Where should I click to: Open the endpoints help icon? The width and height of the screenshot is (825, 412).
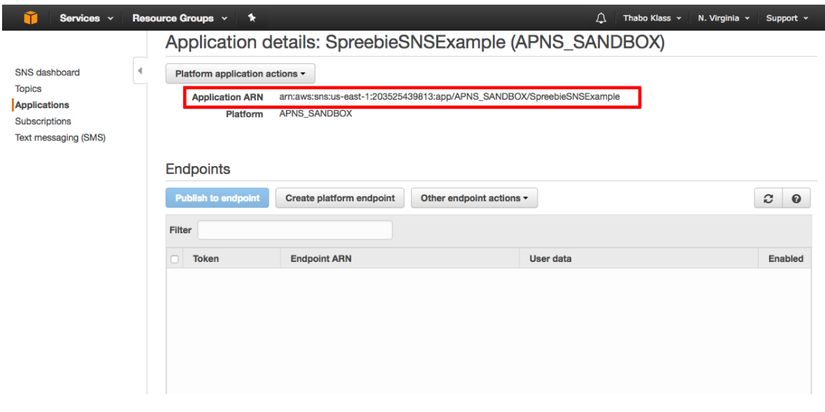coord(797,198)
